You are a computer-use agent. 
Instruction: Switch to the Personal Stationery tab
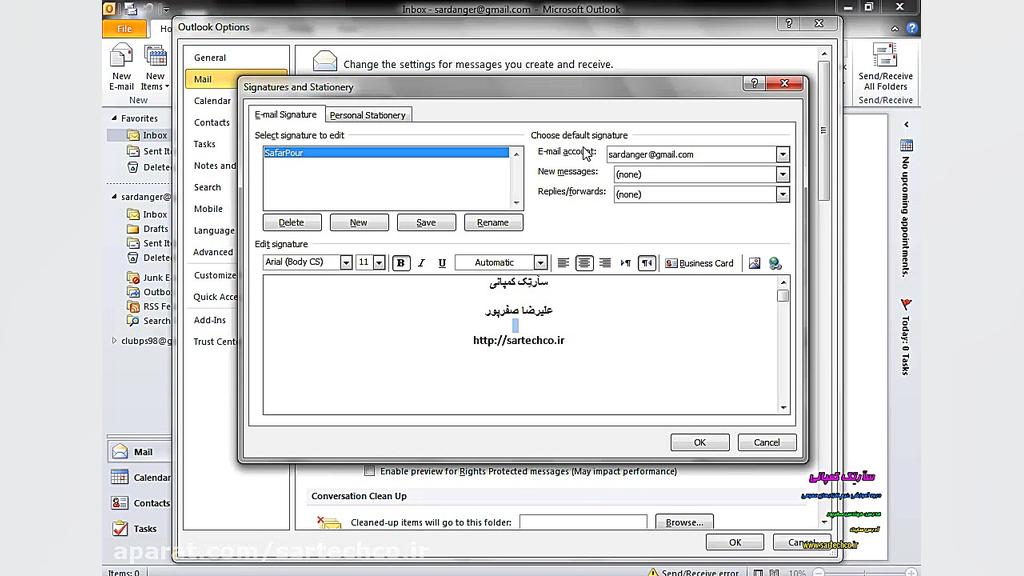[367, 114]
